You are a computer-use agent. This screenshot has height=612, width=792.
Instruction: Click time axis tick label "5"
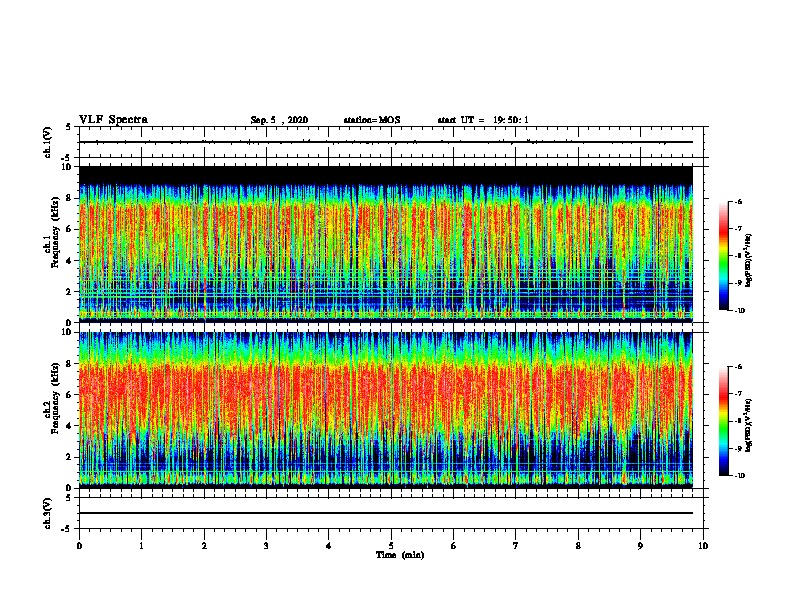(391, 546)
